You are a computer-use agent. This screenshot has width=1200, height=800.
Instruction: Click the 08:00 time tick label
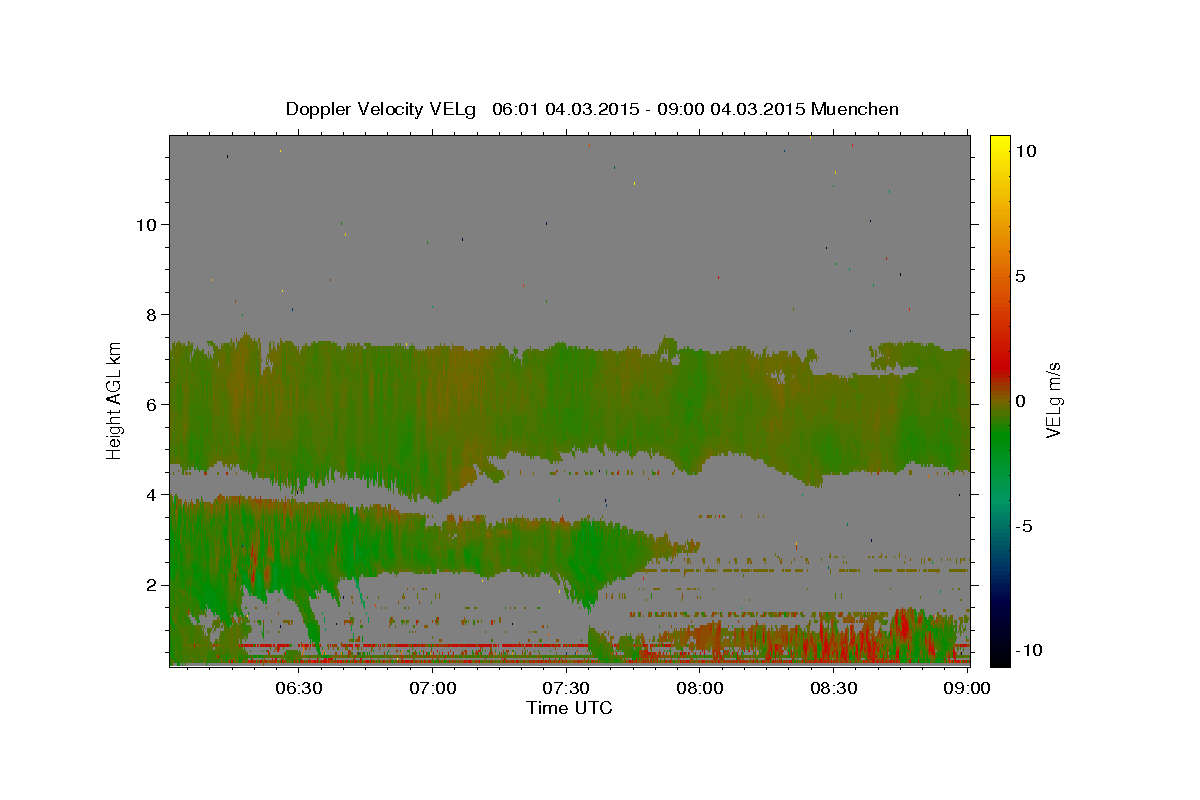click(700, 688)
